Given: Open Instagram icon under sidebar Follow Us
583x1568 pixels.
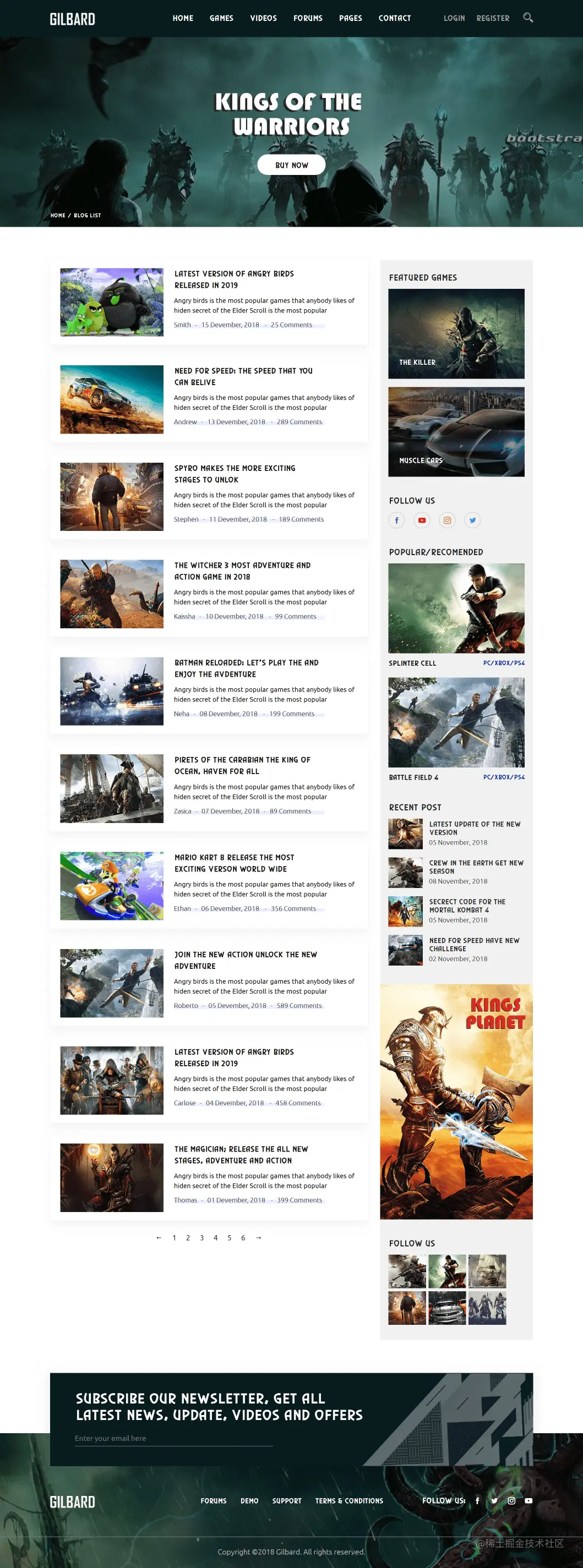Looking at the screenshot, I should pos(447,520).
